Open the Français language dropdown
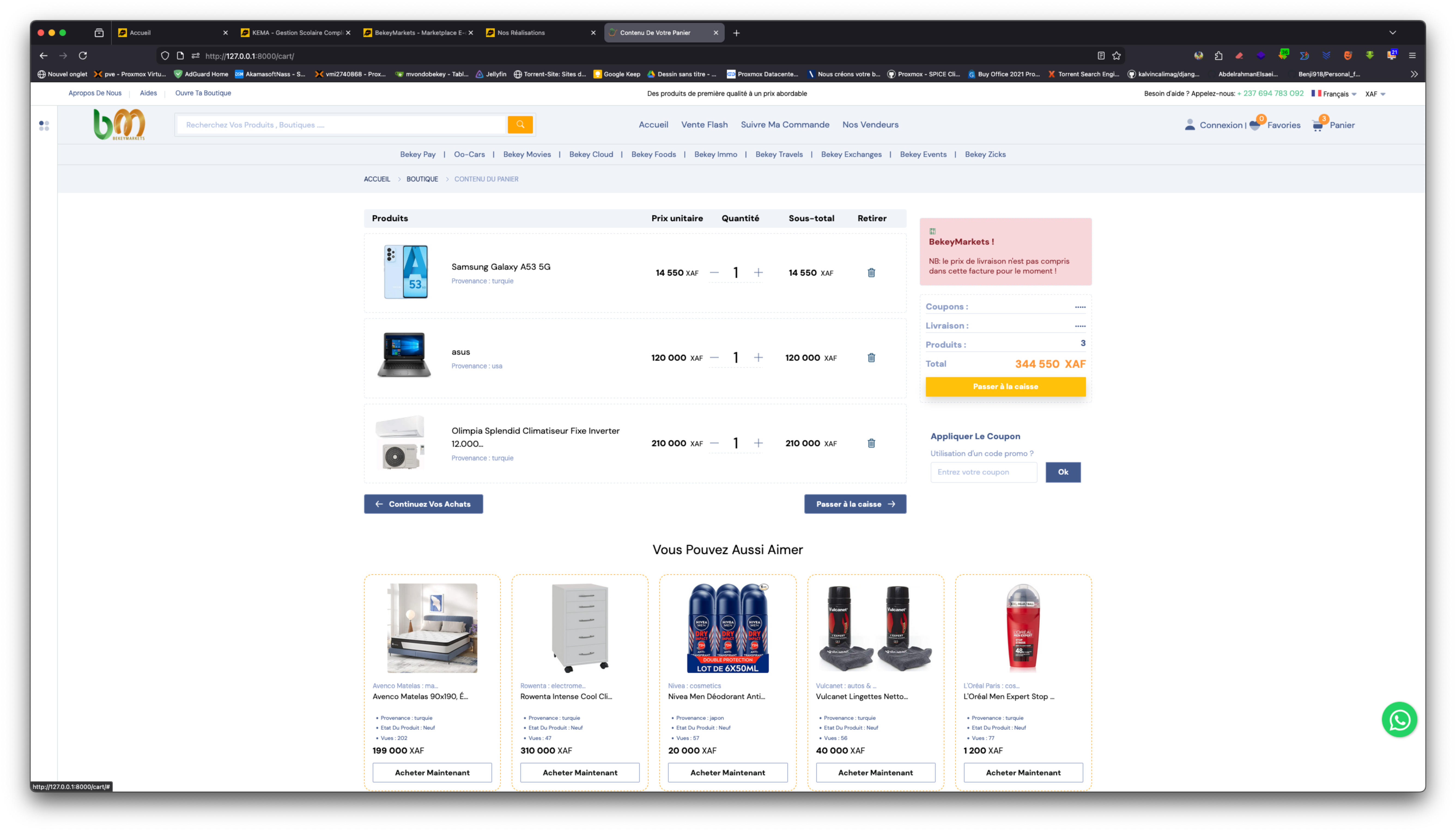 [1335, 94]
